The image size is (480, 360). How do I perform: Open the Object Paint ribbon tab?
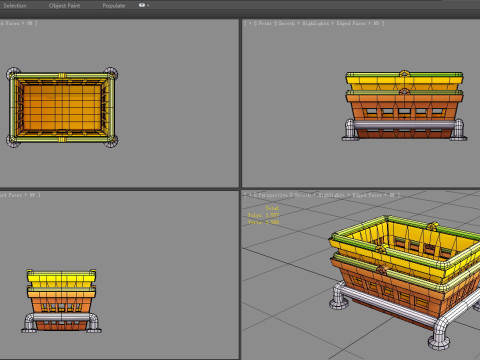[64, 6]
